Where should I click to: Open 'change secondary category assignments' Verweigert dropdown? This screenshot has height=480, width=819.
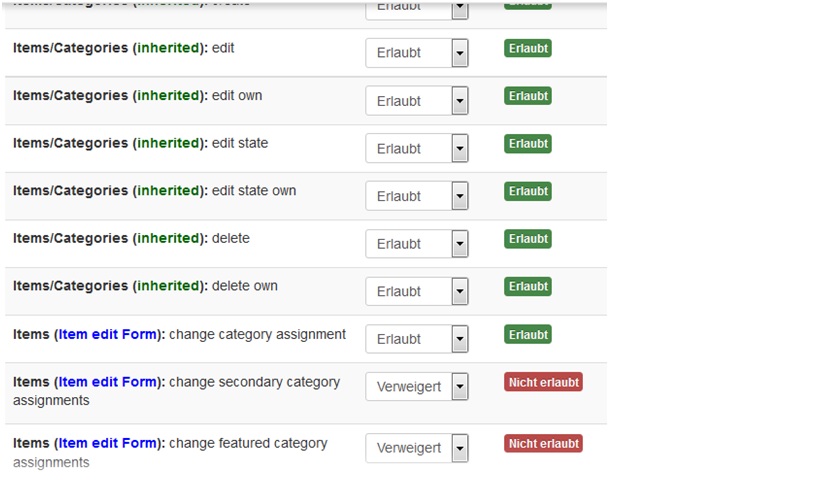pos(417,387)
